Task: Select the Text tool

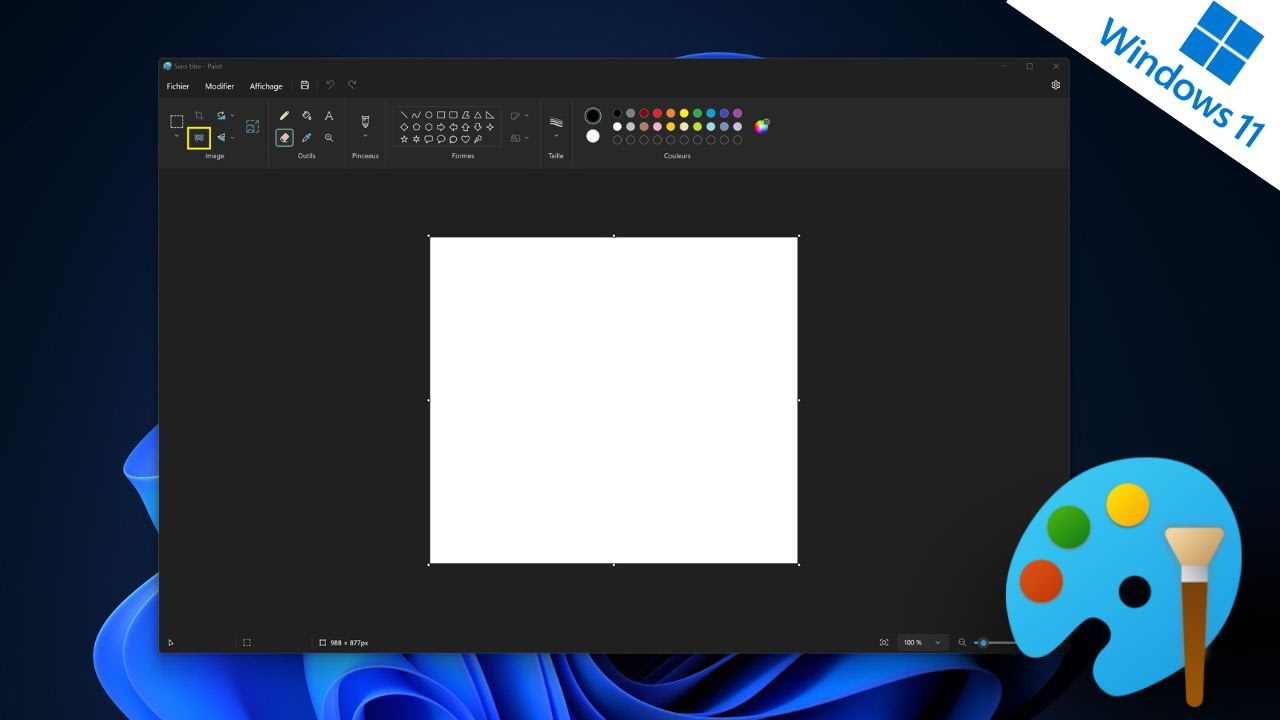Action: coord(329,116)
